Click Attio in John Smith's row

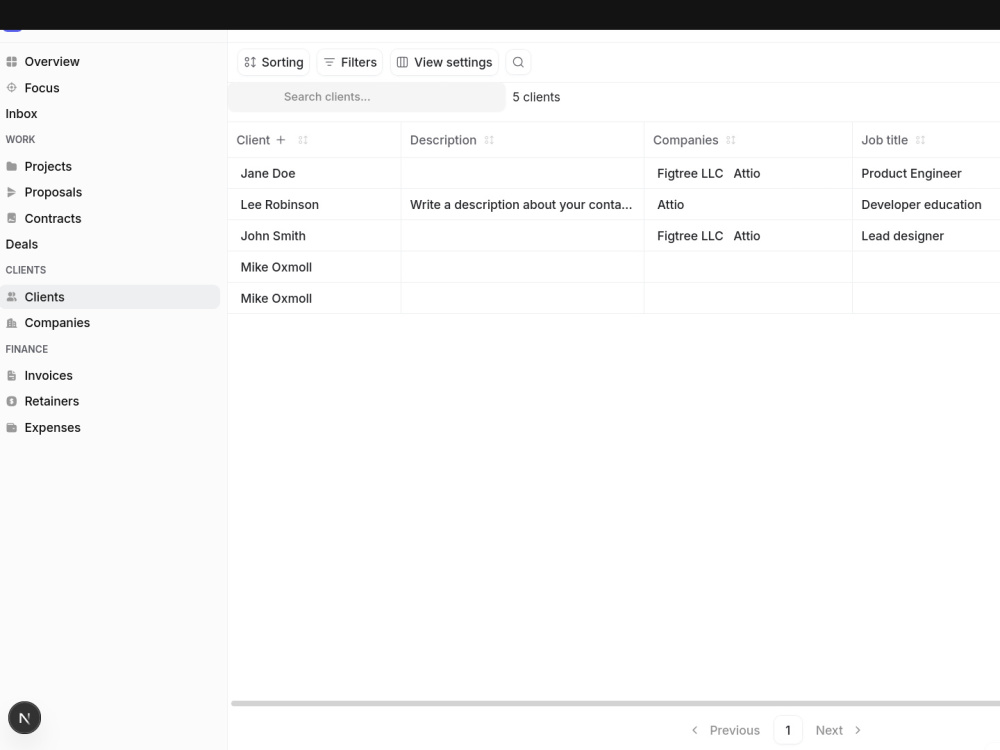pos(747,236)
